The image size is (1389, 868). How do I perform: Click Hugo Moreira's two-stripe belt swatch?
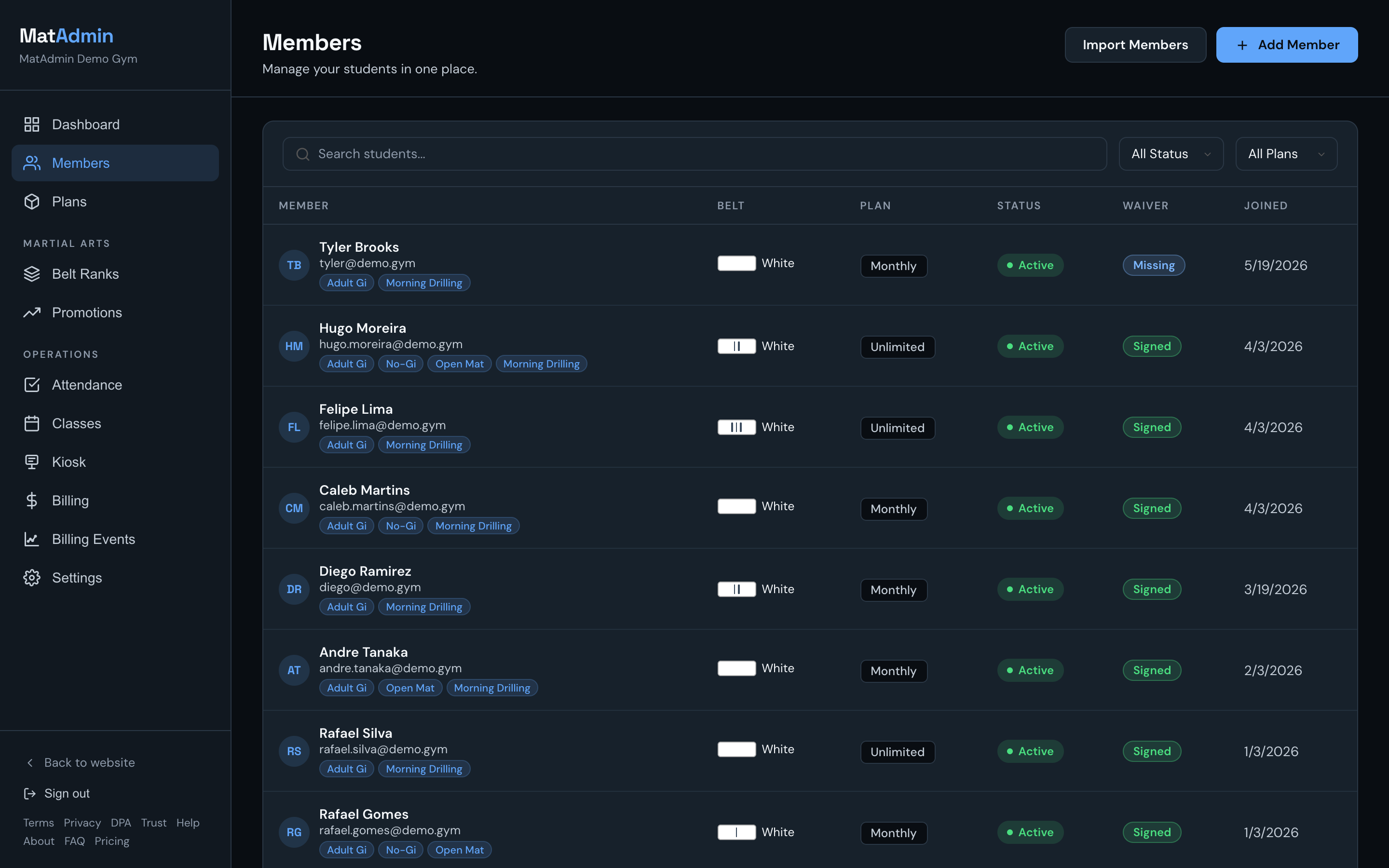pos(736,346)
